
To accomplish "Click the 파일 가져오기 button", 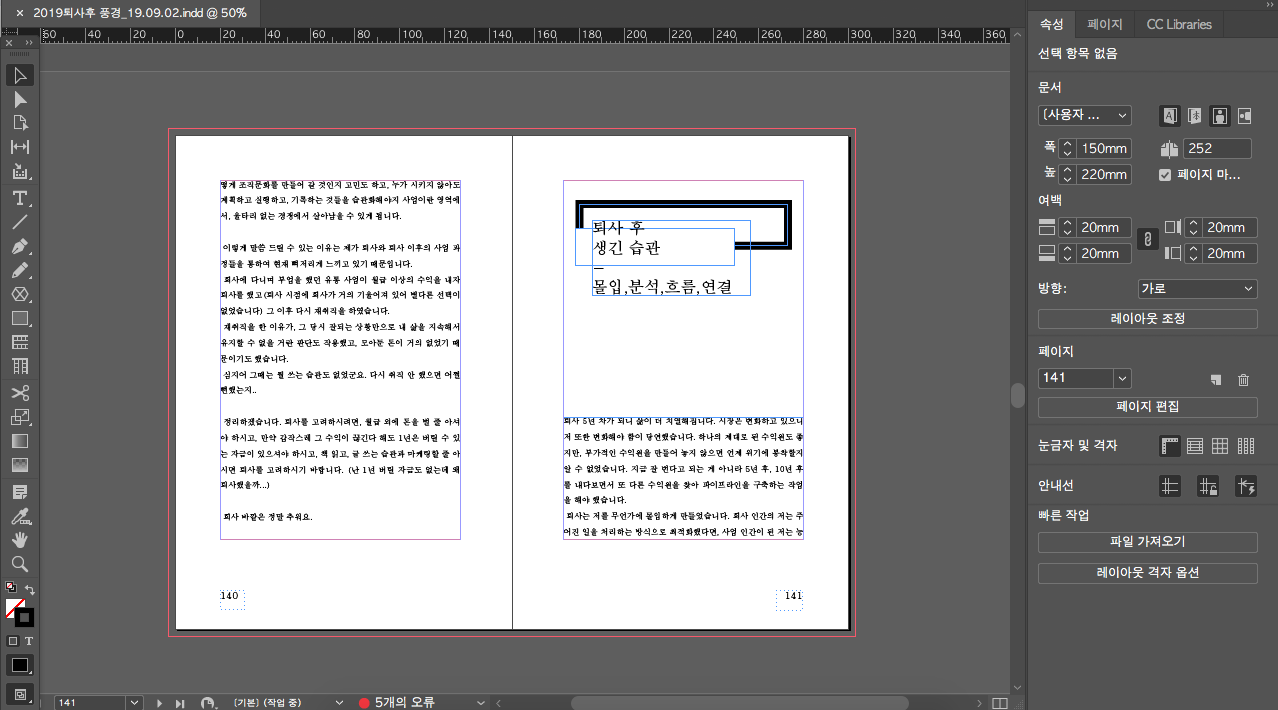I will tap(1147, 542).
